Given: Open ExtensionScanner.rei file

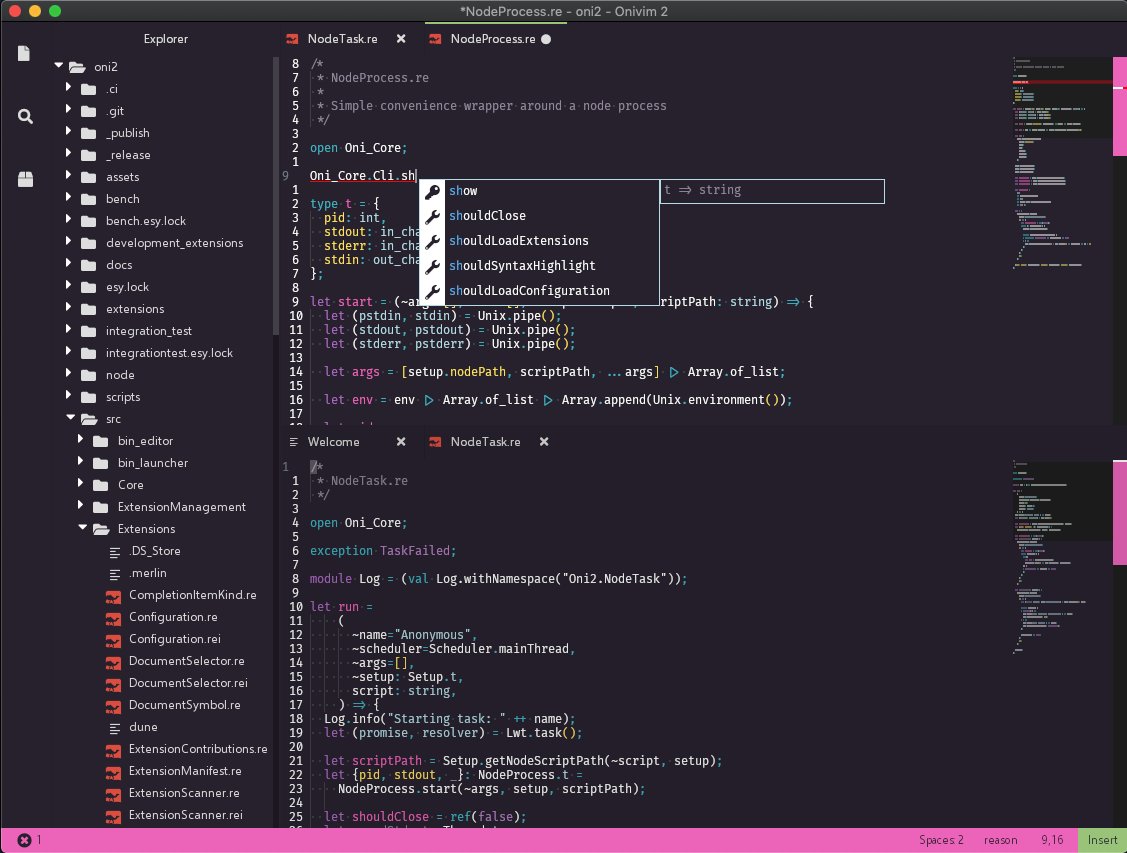Looking at the screenshot, I should pos(185,816).
